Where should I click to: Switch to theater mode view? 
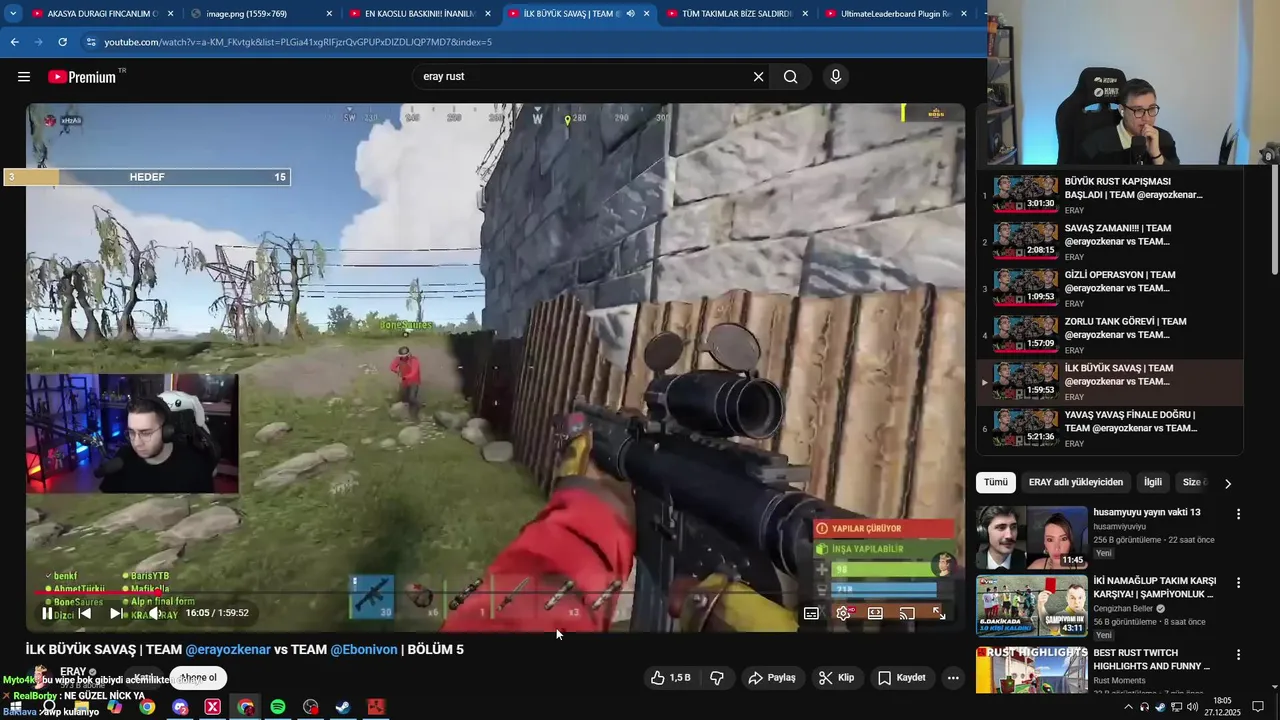875,614
